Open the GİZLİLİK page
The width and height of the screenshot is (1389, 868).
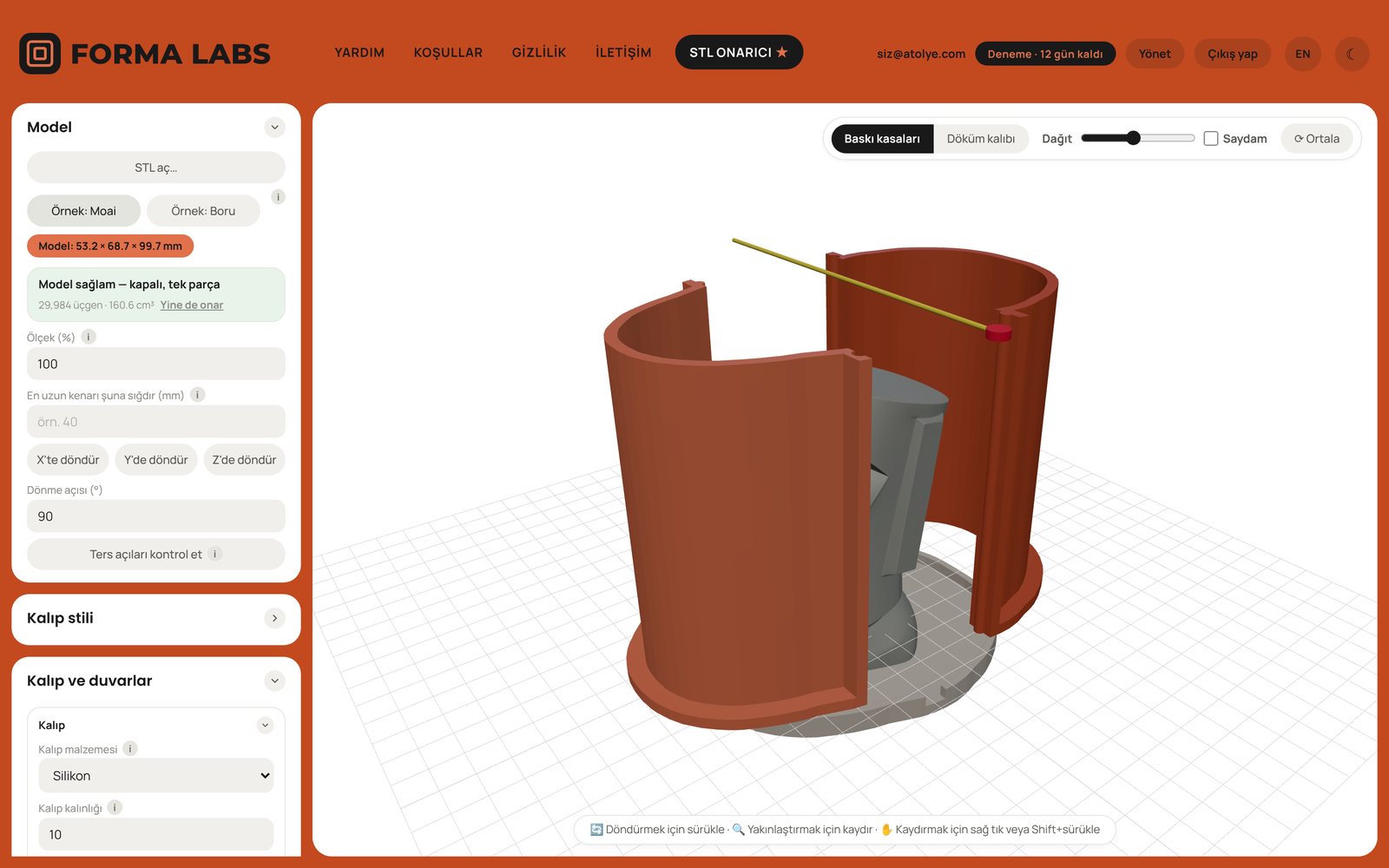(x=539, y=52)
